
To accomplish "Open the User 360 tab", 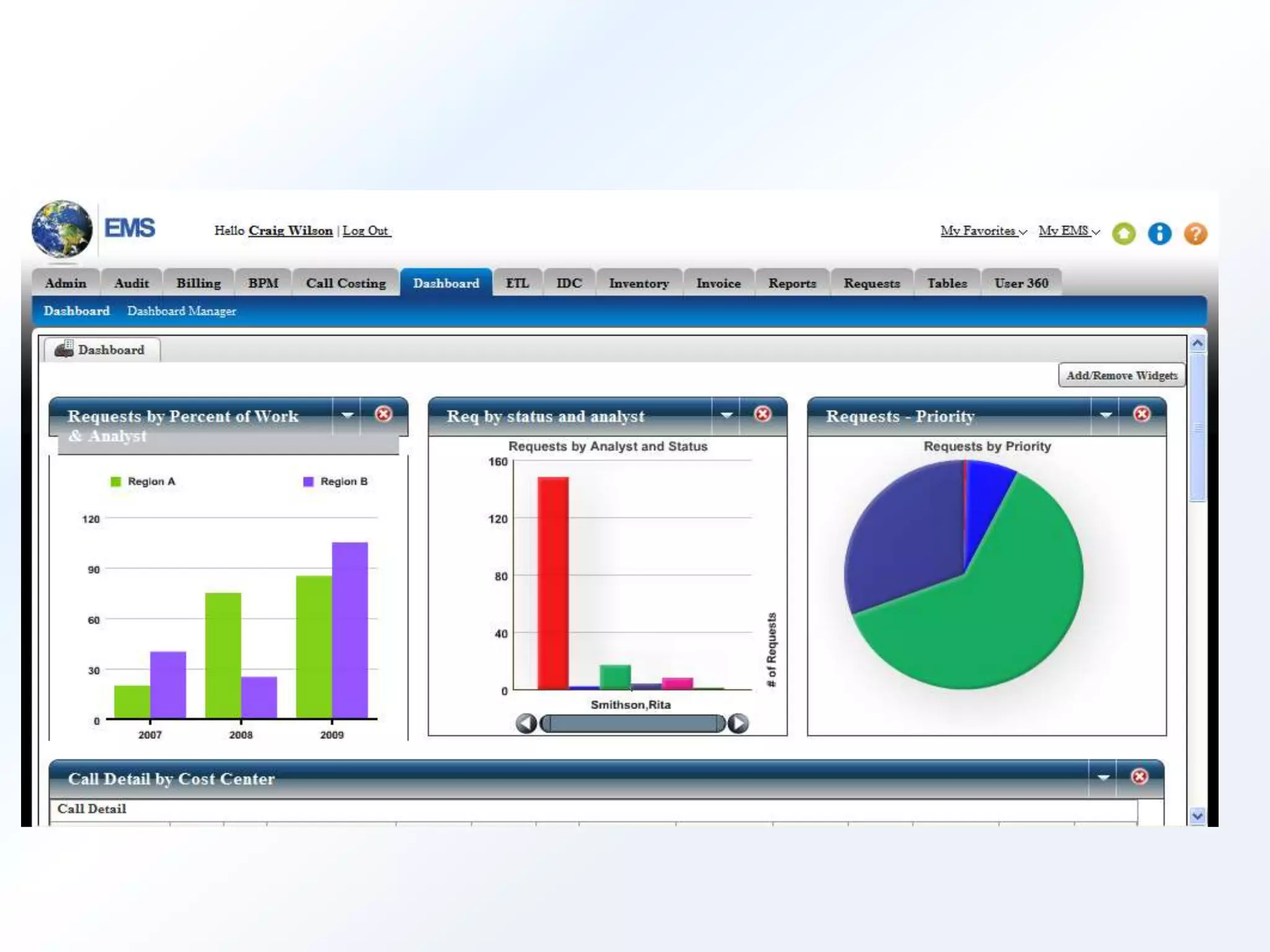I will (1021, 283).
